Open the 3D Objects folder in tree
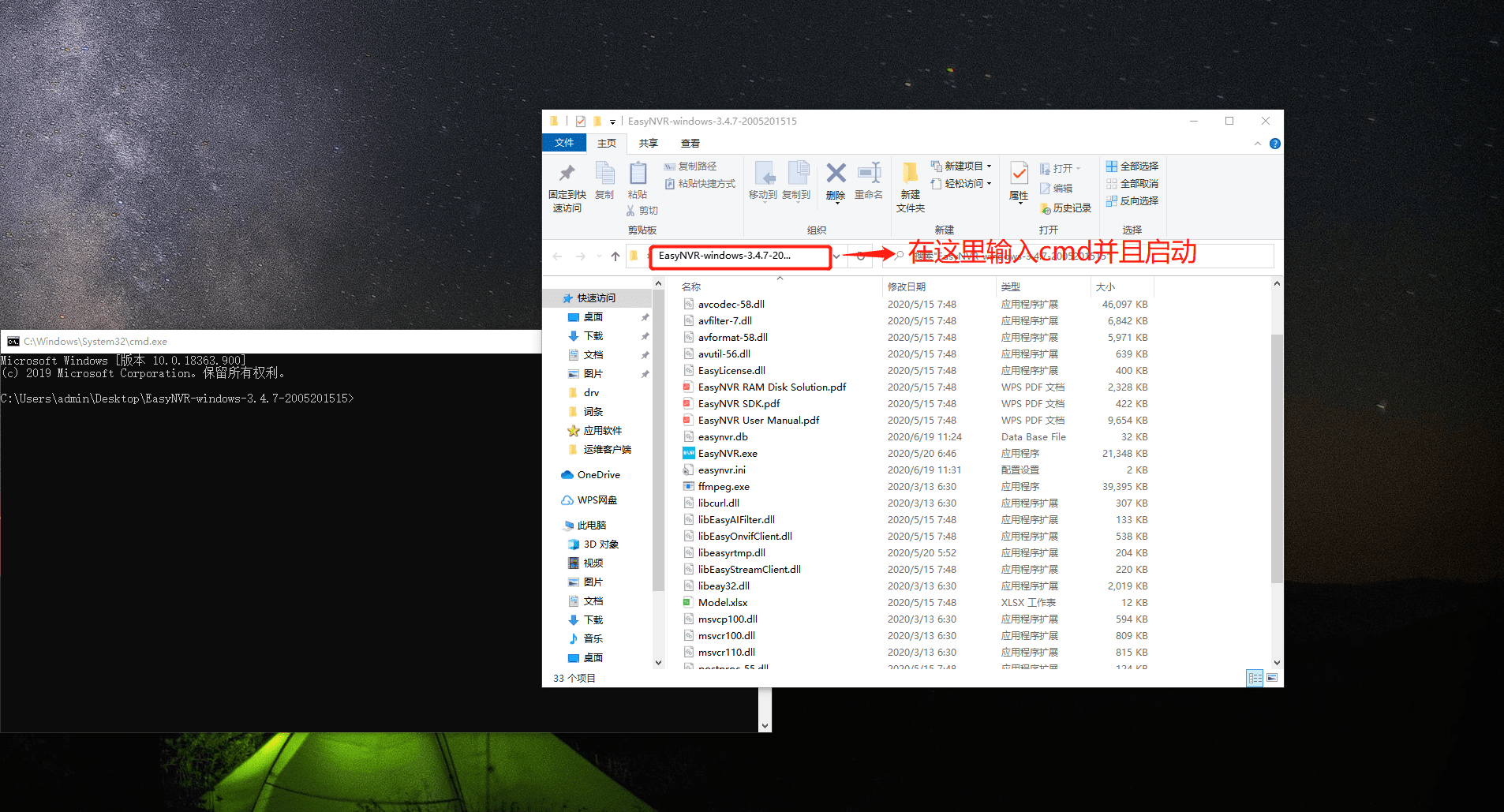This screenshot has width=1504, height=812. (x=600, y=544)
